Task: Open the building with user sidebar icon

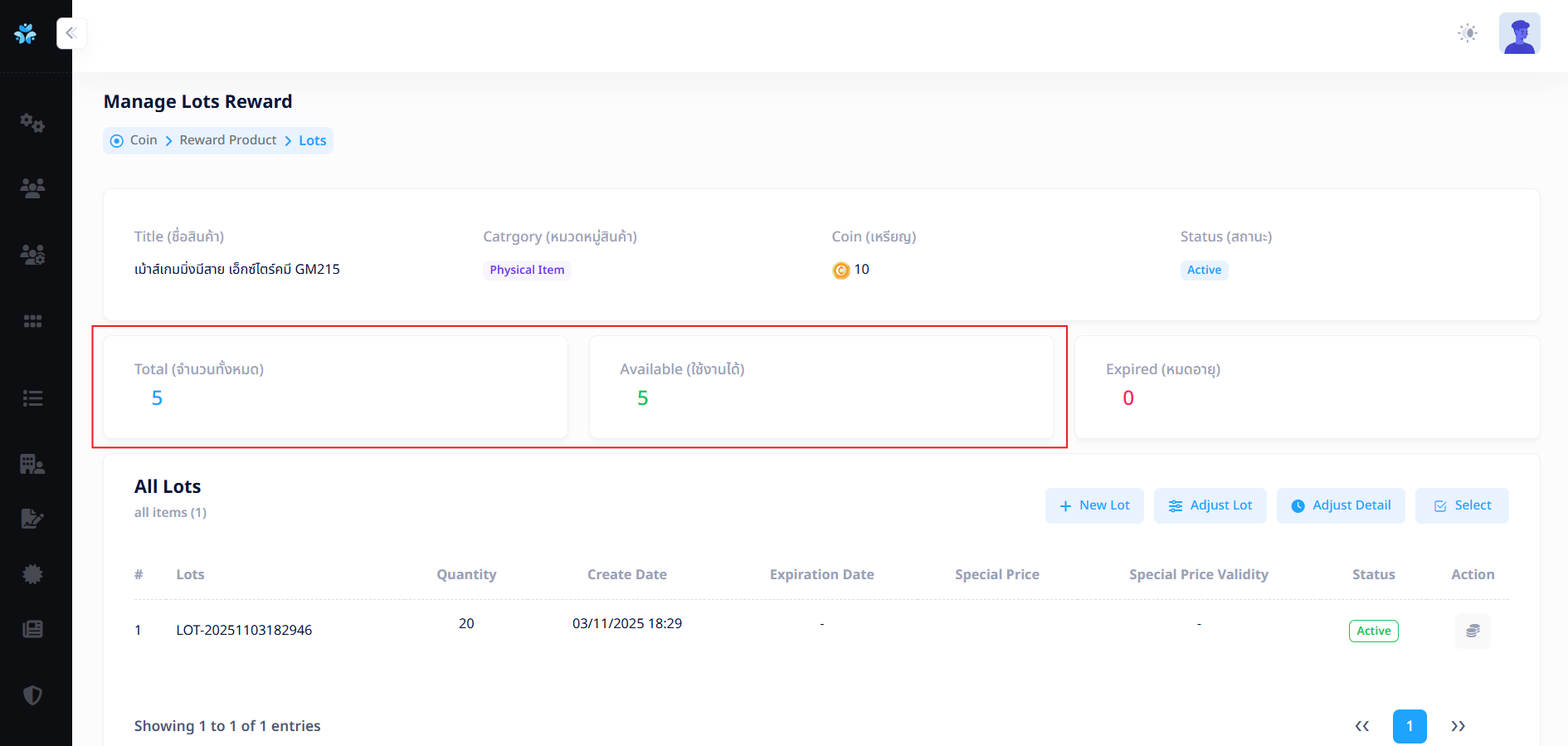Action: 32,464
